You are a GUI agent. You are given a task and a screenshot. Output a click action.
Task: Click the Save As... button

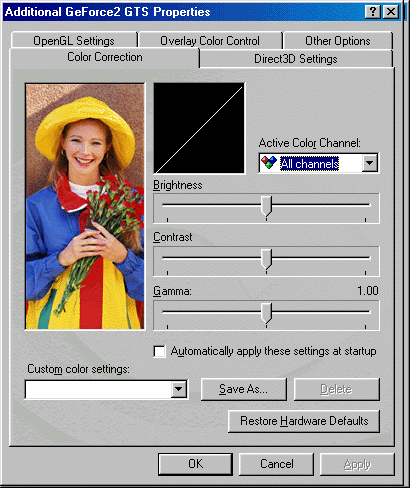243,389
